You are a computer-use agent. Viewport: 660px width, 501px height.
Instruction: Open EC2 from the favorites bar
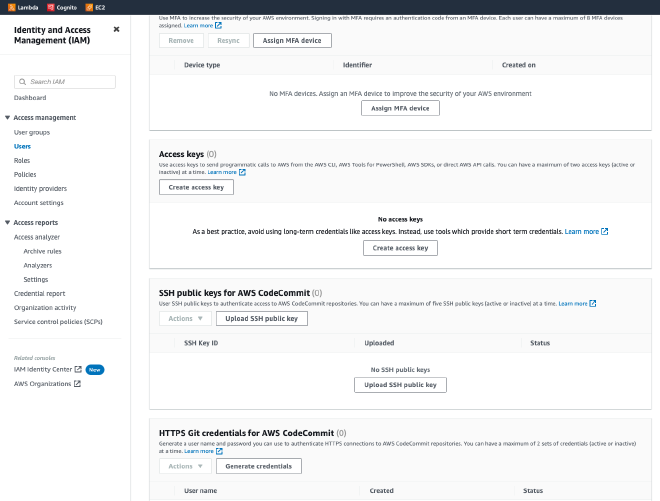point(88,7)
